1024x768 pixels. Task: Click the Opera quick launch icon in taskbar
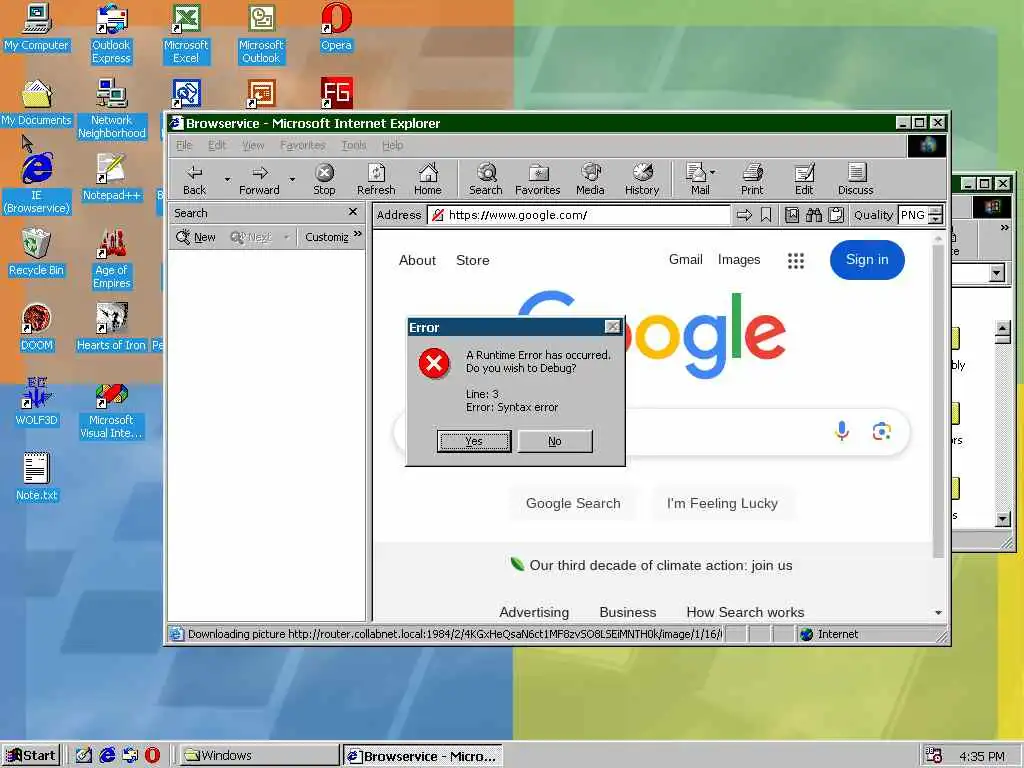[x=152, y=756]
